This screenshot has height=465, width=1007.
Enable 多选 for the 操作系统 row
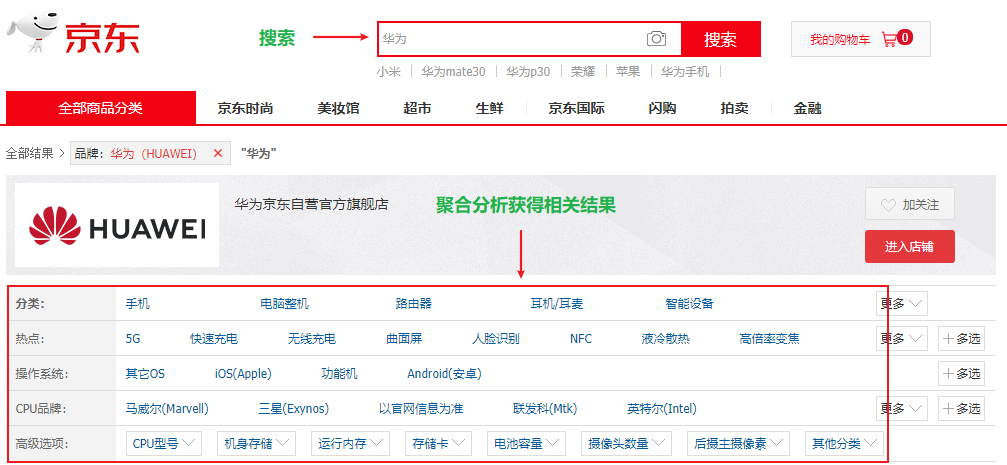[961, 373]
